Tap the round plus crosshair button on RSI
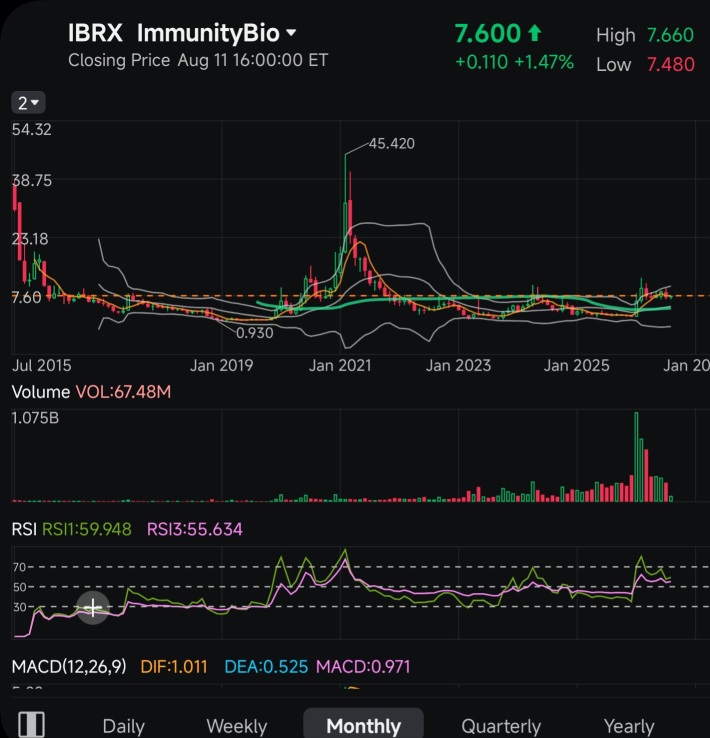The width and height of the screenshot is (710, 738). pos(93,608)
